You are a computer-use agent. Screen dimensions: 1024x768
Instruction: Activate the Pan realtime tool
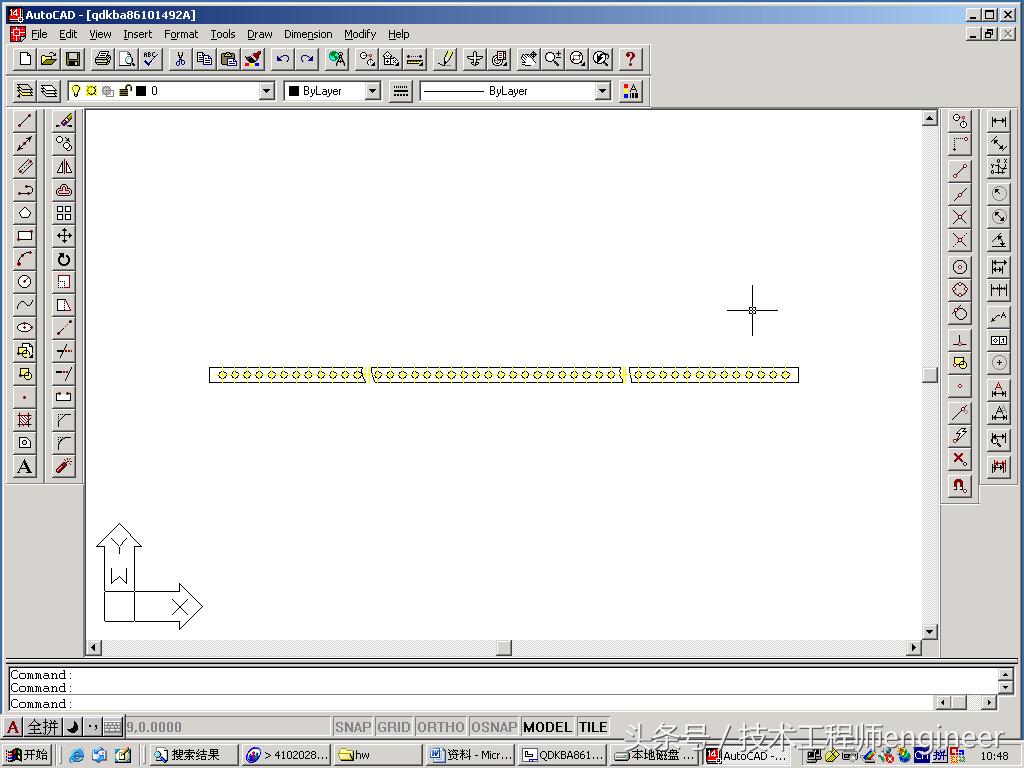528,59
